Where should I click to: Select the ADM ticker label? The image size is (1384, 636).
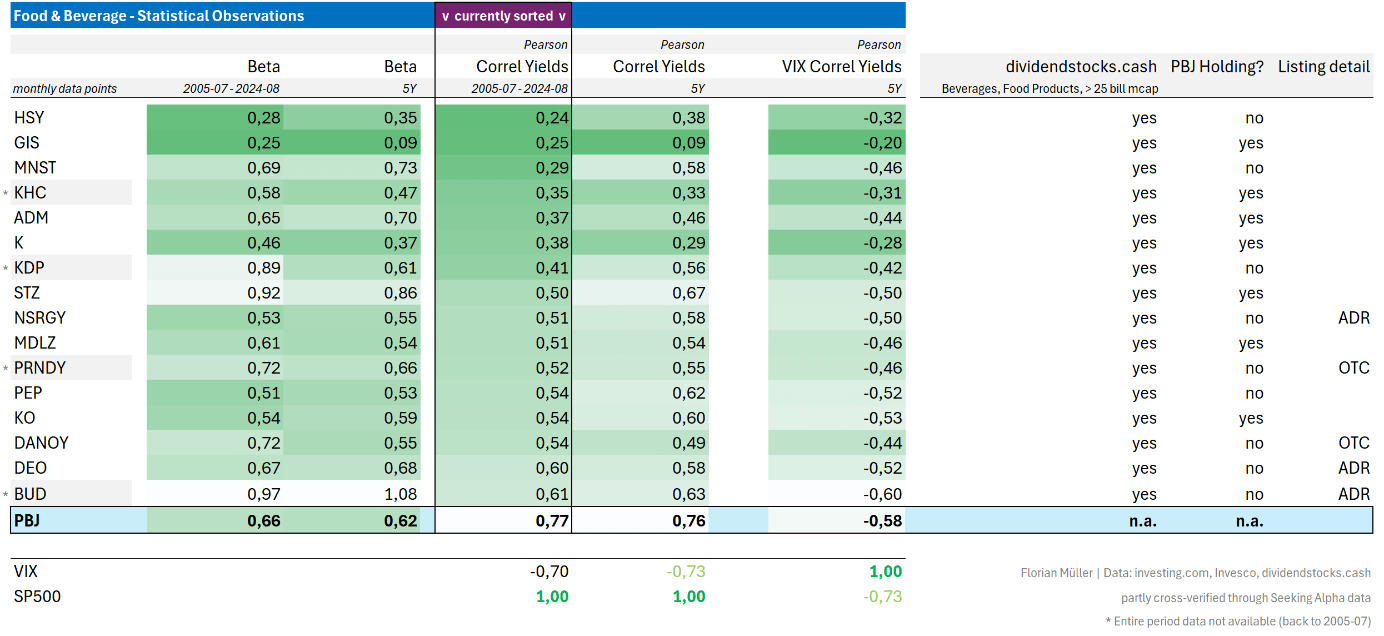click(31, 218)
